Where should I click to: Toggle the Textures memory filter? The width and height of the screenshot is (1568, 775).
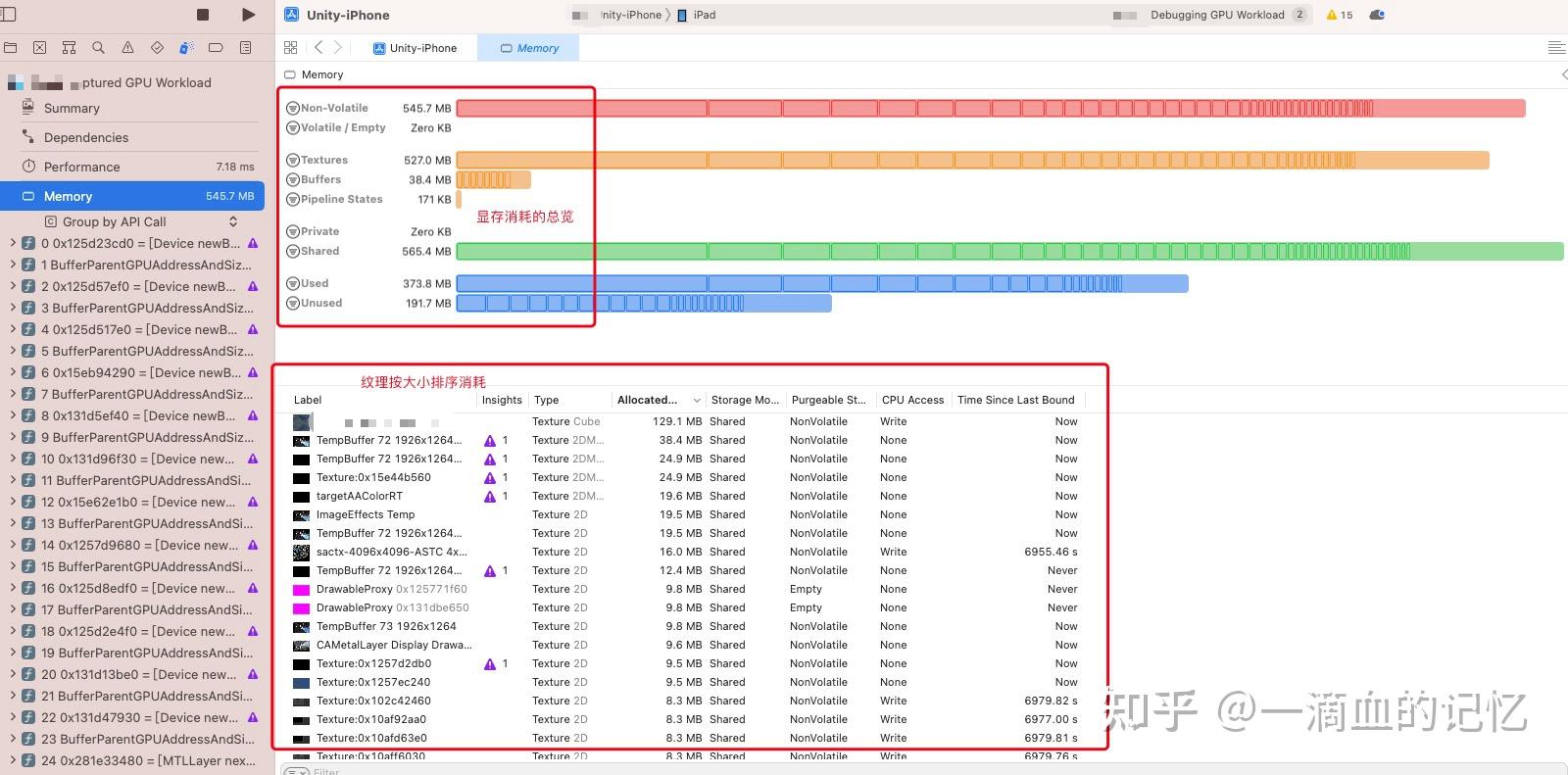point(292,161)
